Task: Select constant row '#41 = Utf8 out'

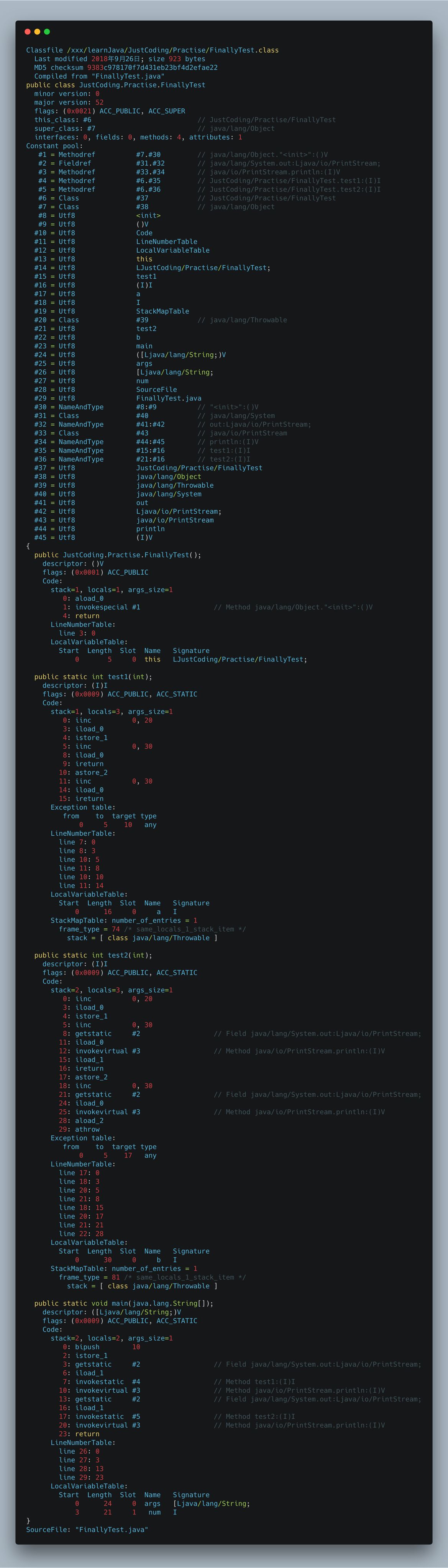Action: coord(91,503)
